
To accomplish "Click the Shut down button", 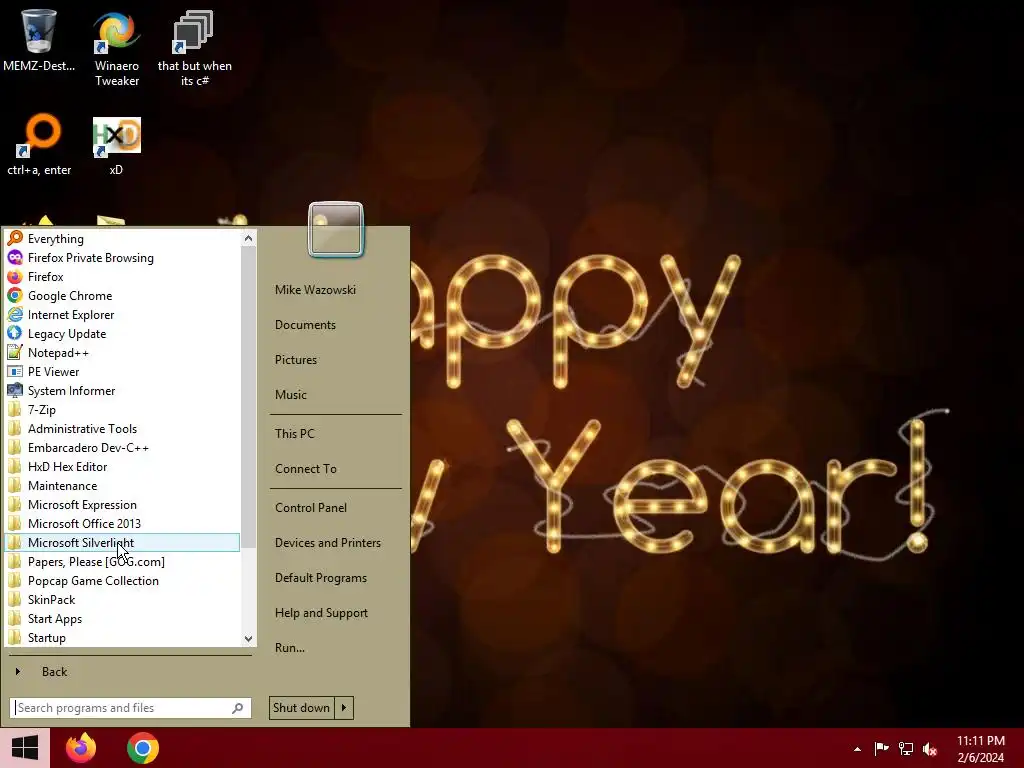I will pyautogui.click(x=302, y=708).
